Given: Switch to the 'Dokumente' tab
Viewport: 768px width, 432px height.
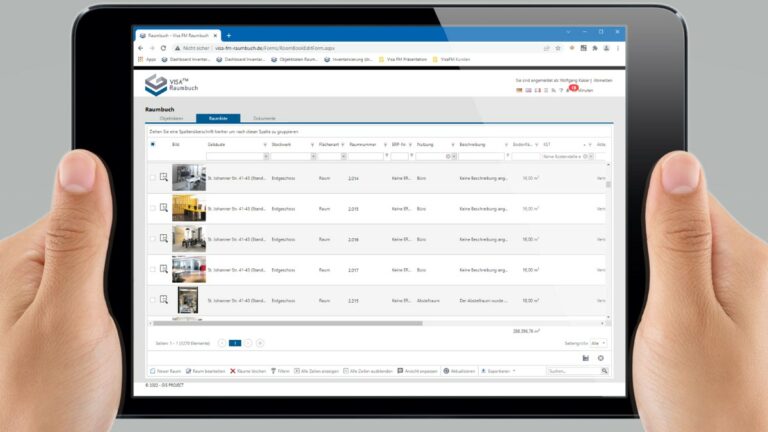Looking at the screenshot, I should point(264,118).
